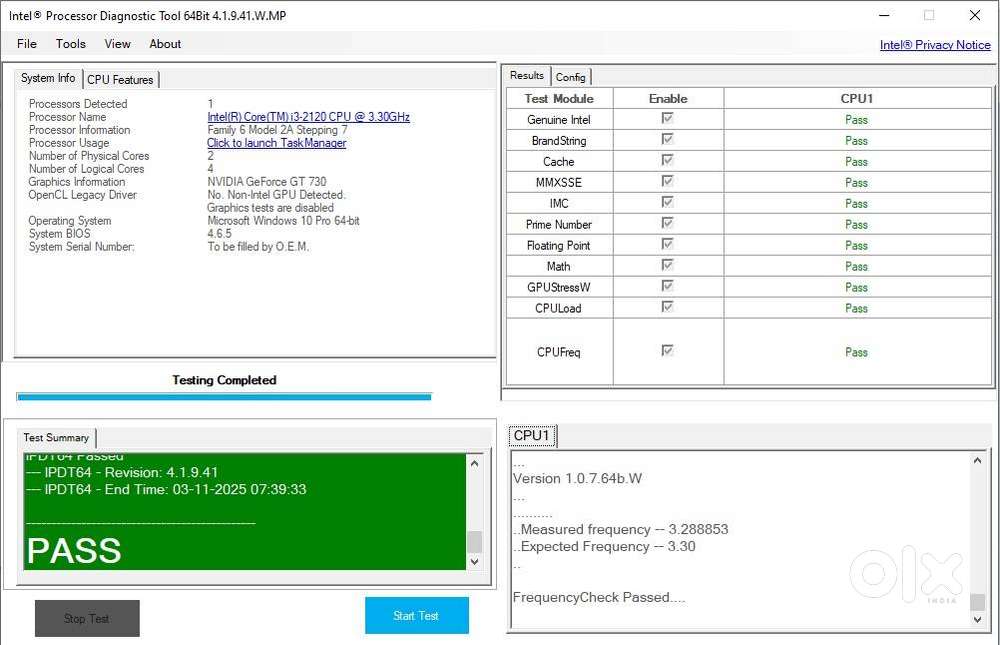Disable the Genuine Intel test checkbox
The width and height of the screenshot is (1000, 645).
(667, 119)
